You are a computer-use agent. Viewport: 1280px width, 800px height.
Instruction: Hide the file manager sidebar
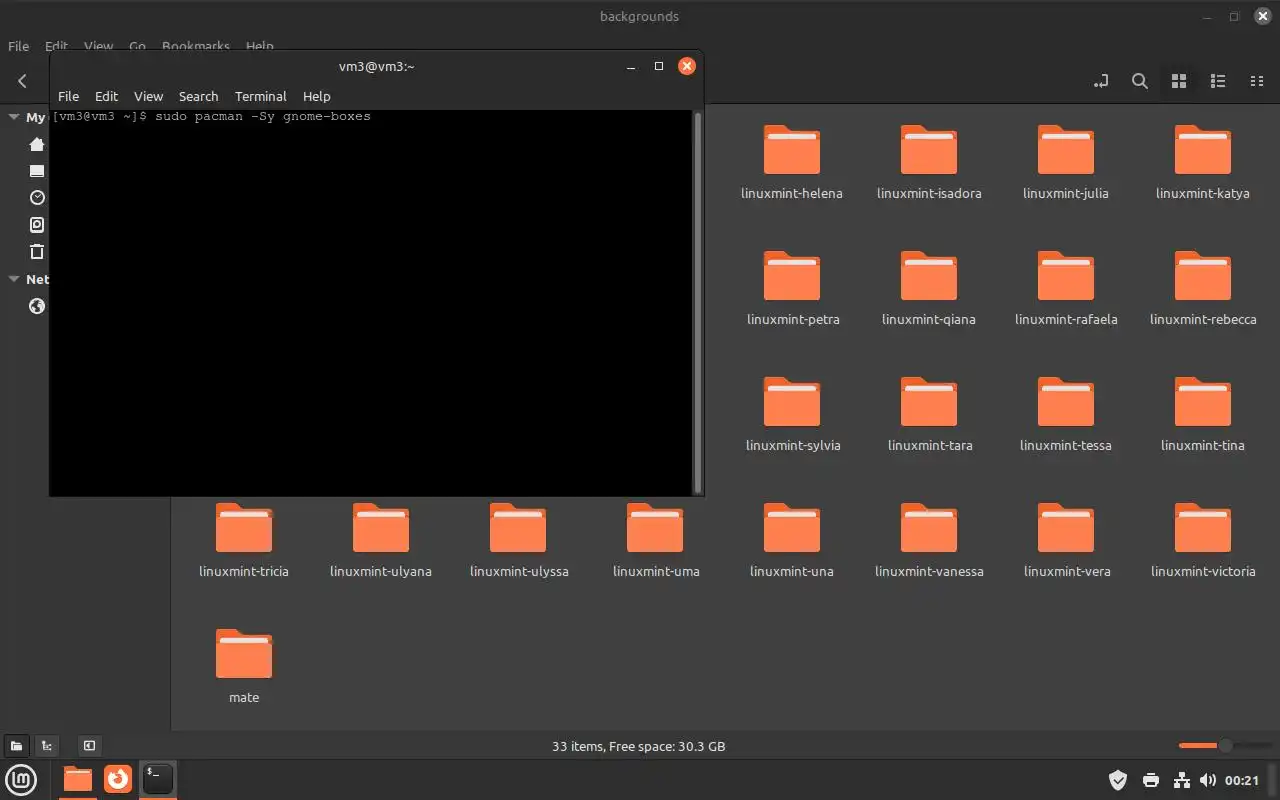[89, 745]
